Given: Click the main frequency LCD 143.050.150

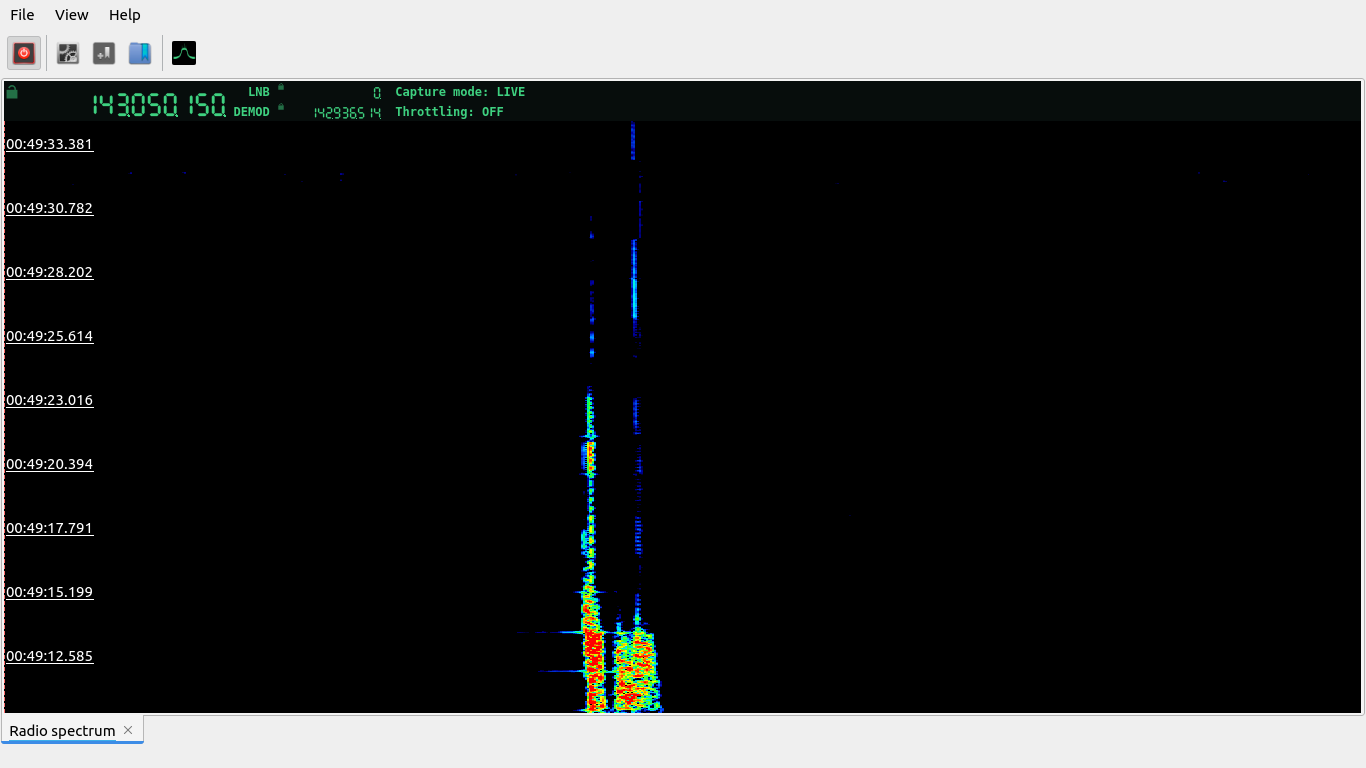Looking at the screenshot, I should point(159,105).
